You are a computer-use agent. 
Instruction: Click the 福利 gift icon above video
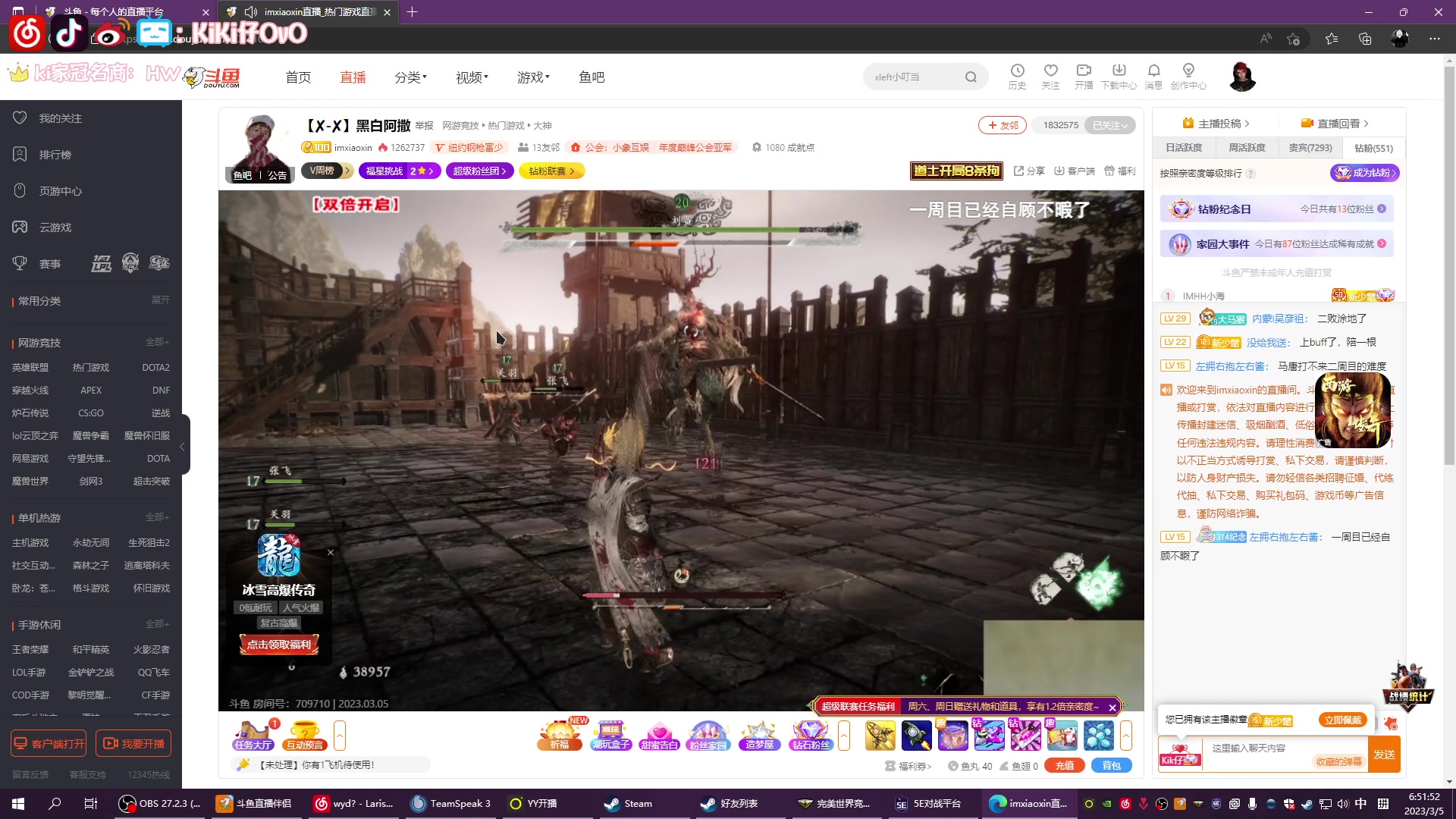pos(1119,171)
